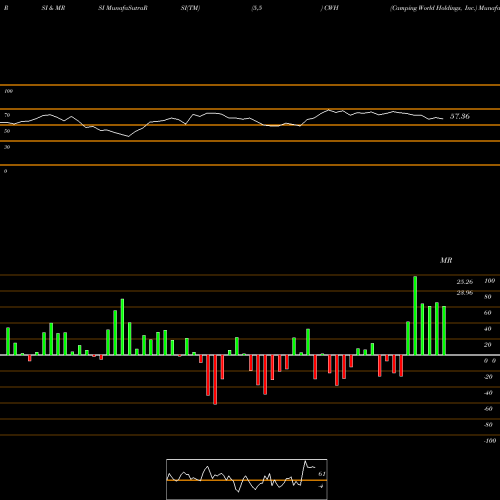Click the MR axis label -100
Image resolution: width=500 pixels, height=500 pixels.
(490, 441)
